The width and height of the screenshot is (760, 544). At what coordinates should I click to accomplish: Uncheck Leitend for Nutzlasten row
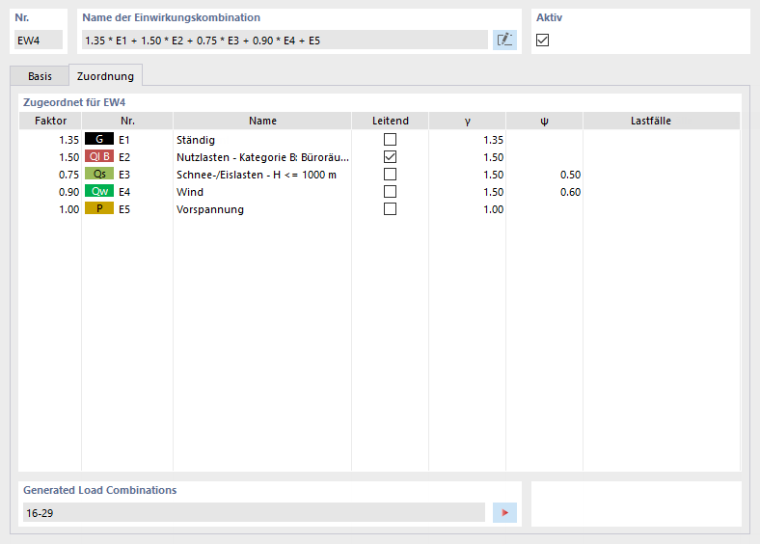click(390, 157)
